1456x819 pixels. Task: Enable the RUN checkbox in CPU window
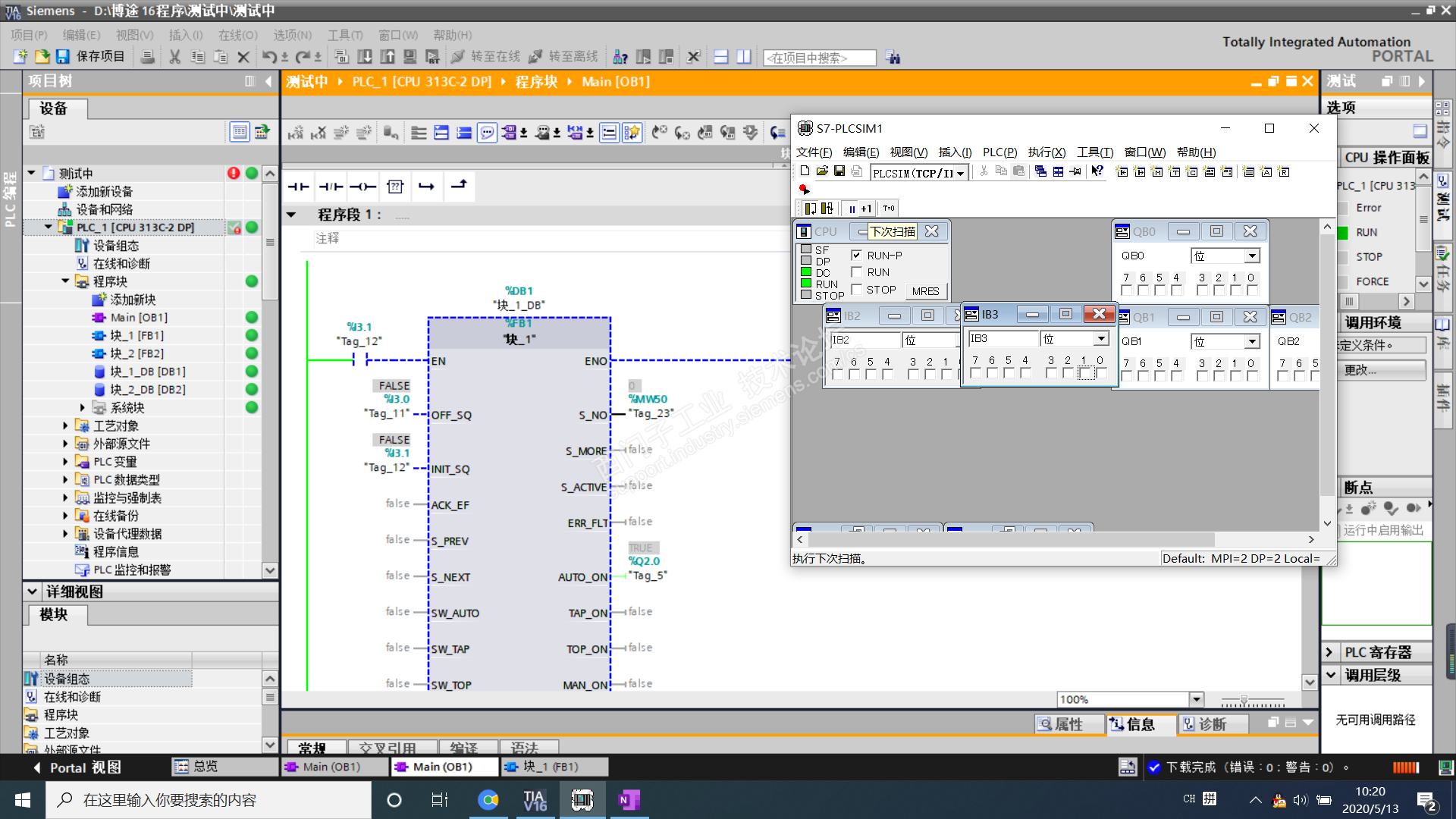(x=857, y=272)
